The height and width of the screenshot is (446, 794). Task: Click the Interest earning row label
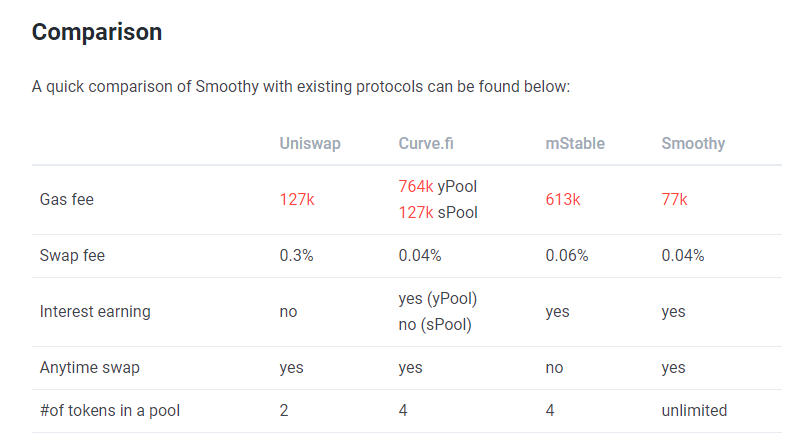pos(95,311)
